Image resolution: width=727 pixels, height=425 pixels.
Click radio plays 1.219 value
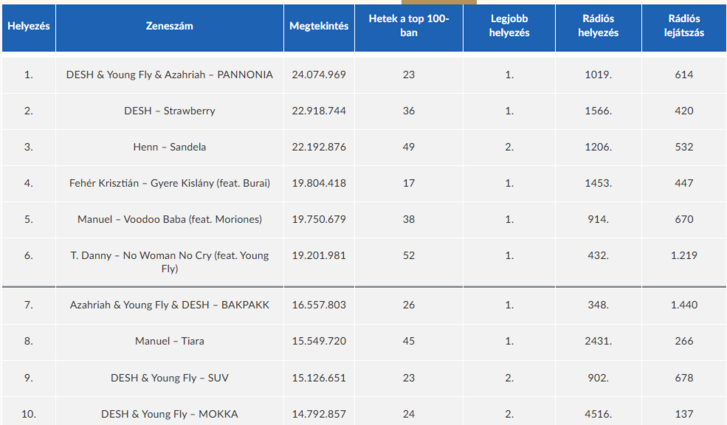point(684,255)
